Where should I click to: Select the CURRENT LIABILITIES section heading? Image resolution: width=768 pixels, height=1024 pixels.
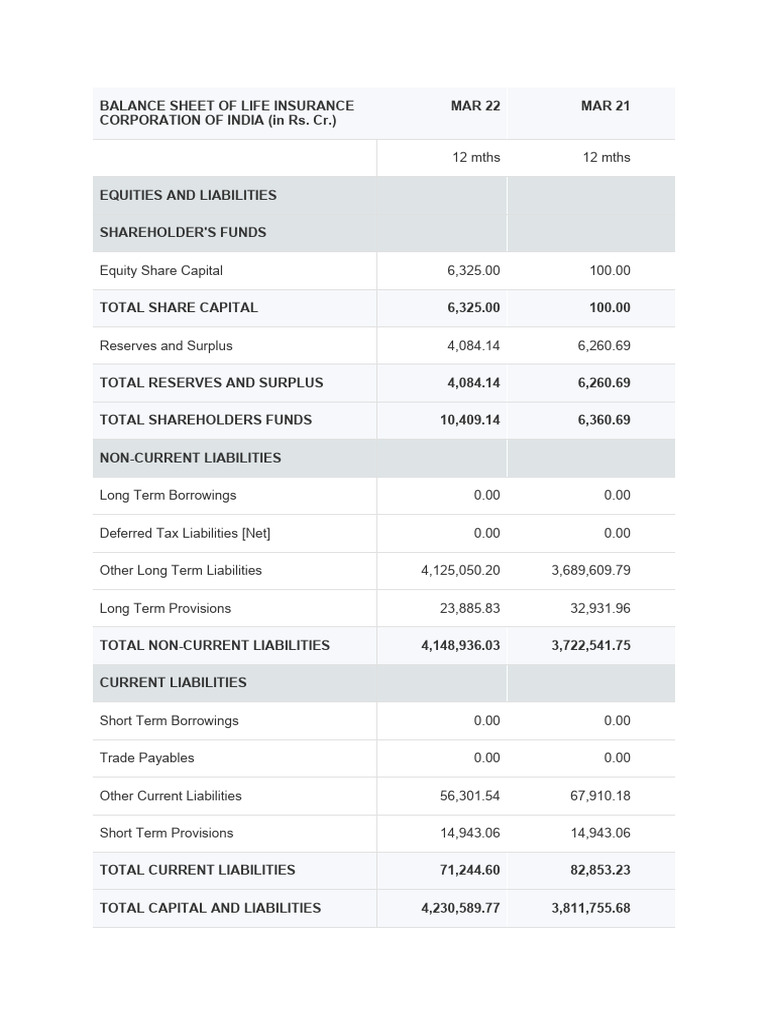tap(173, 682)
